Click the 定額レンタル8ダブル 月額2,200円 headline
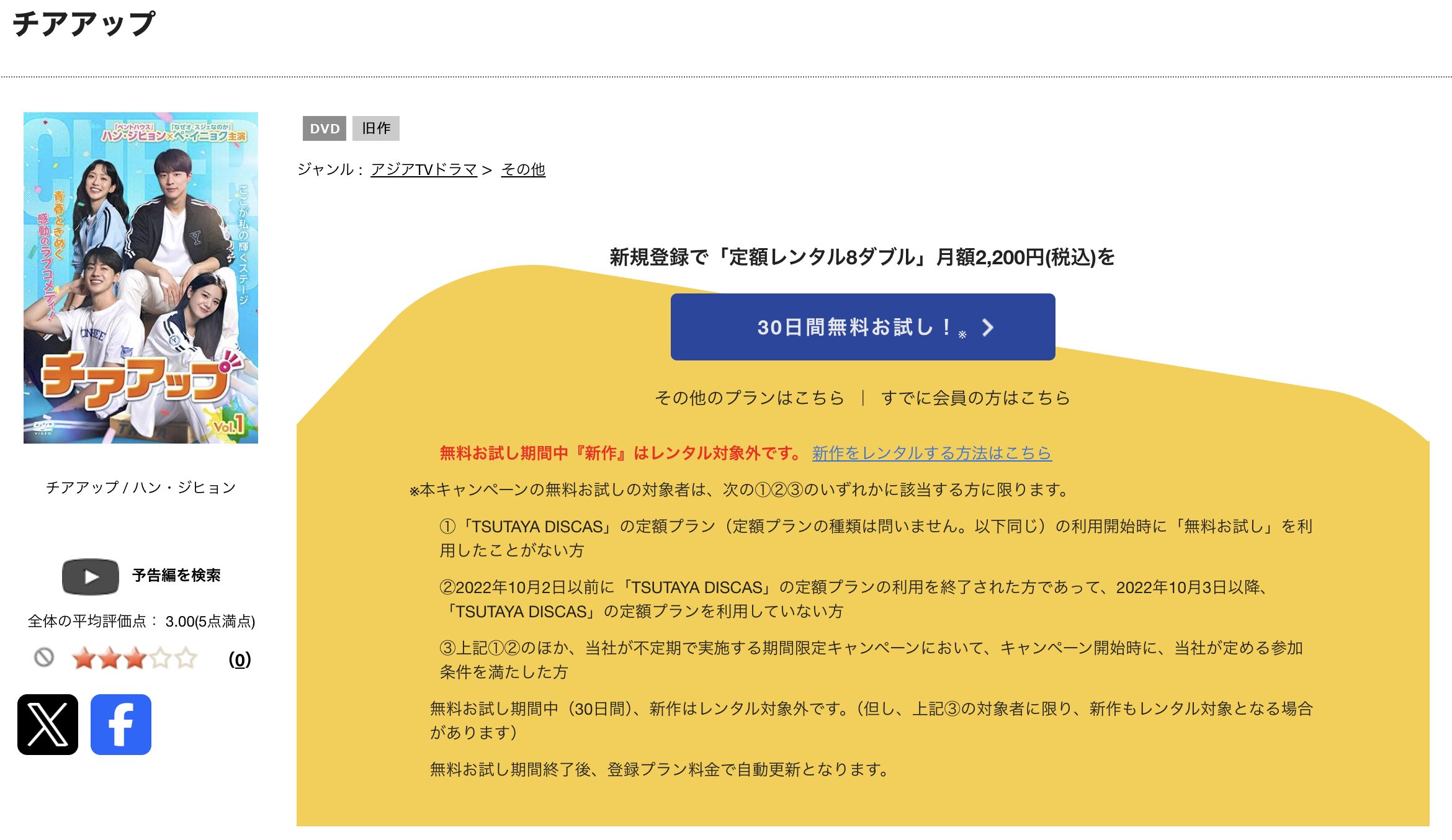 pyautogui.click(x=863, y=257)
